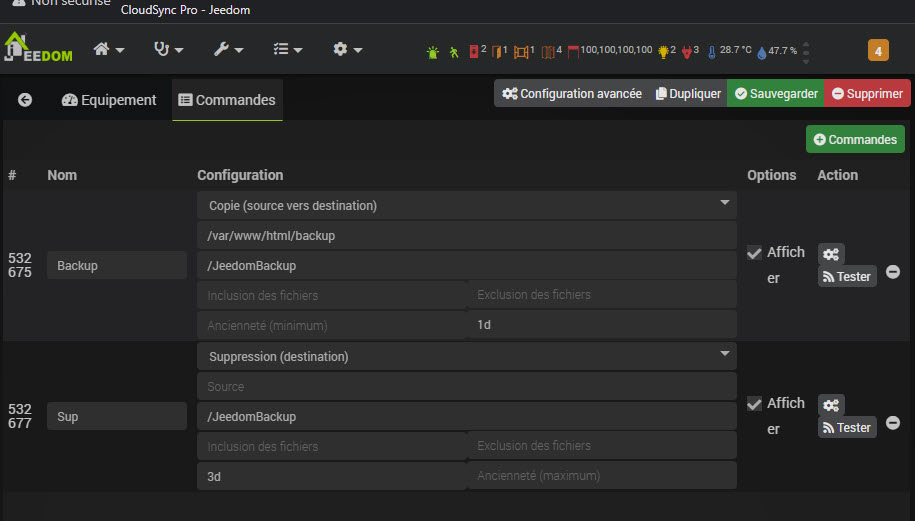Click the orange notification badge showing 4

(878, 50)
